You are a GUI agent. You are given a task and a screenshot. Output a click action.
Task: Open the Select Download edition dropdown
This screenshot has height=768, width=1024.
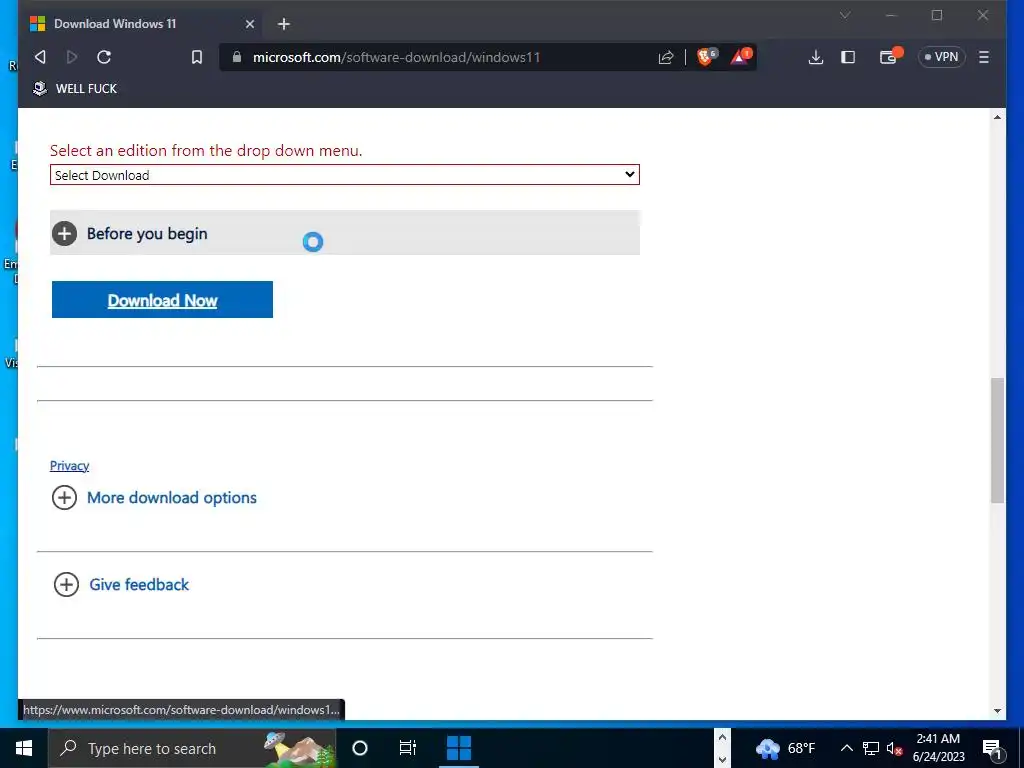click(345, 175)
